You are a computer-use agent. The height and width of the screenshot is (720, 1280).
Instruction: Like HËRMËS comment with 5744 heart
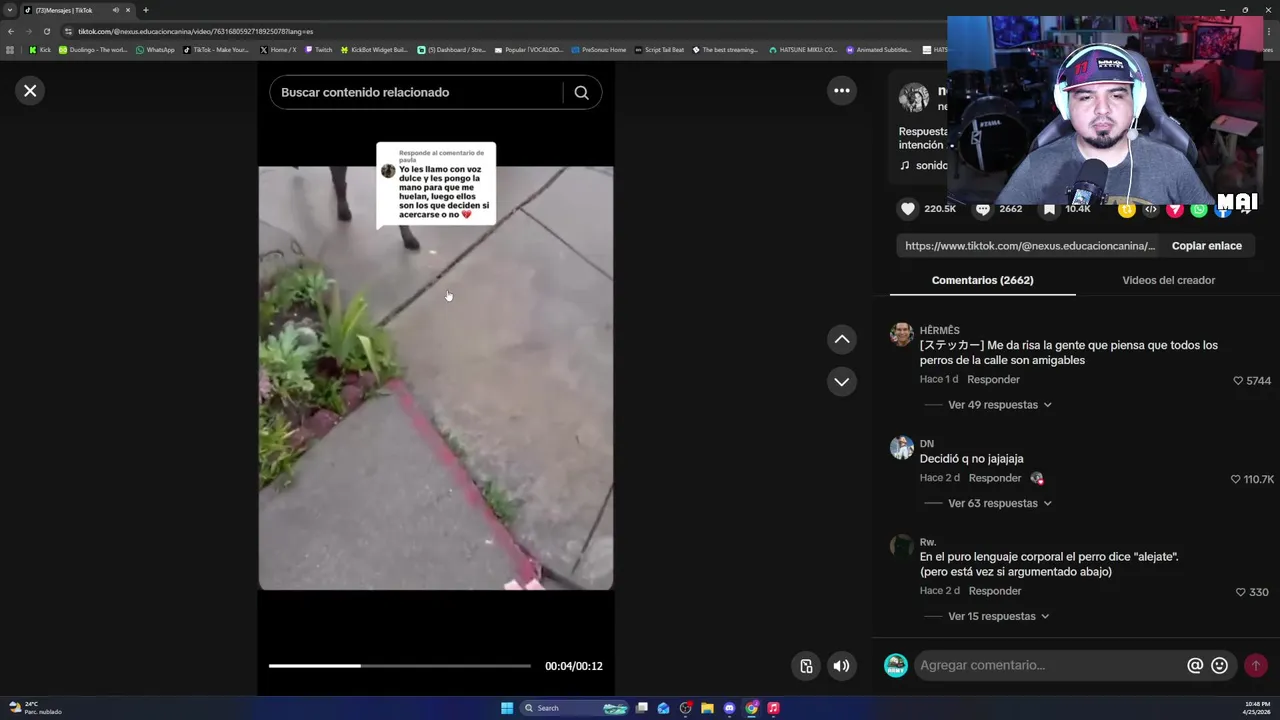click(x=1238, y=381)
